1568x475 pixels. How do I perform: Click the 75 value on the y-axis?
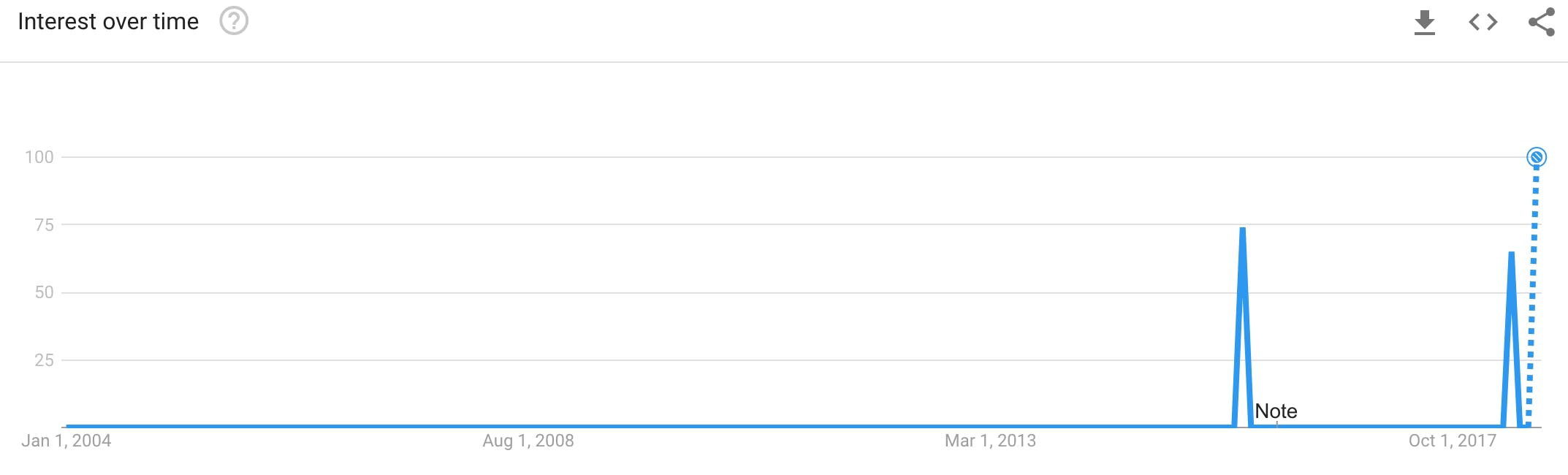point(45,225)
